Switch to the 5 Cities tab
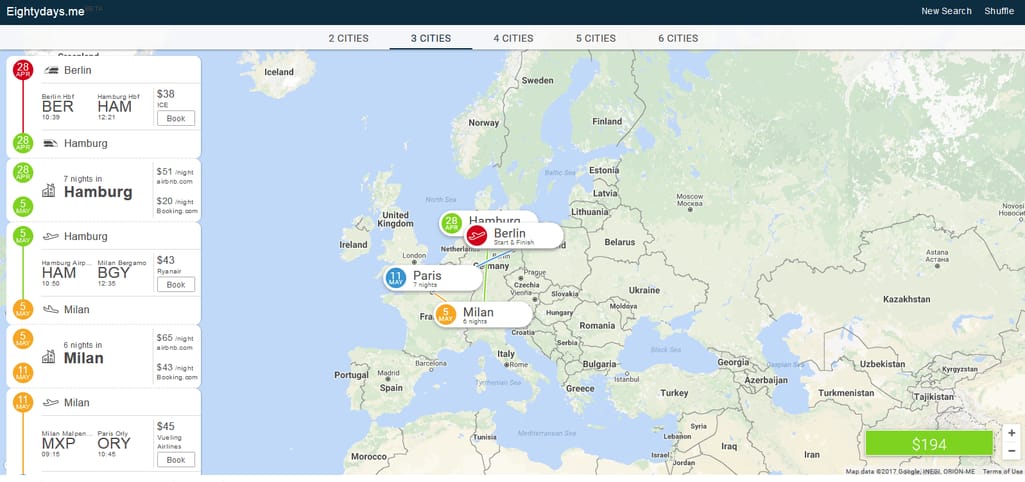1025x482 pixels. (596, 38)
